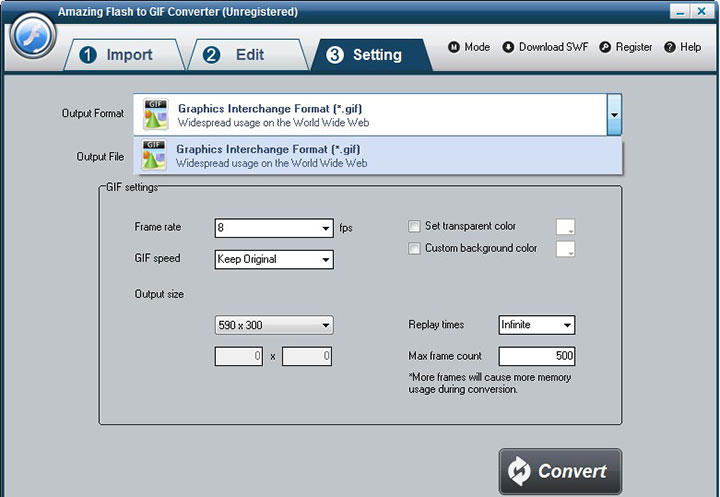Image resolution: width=720 pixels, height=497 pixels.
Task: Click the refresh icon on Convert button
Action: click(x=519, y=471)
